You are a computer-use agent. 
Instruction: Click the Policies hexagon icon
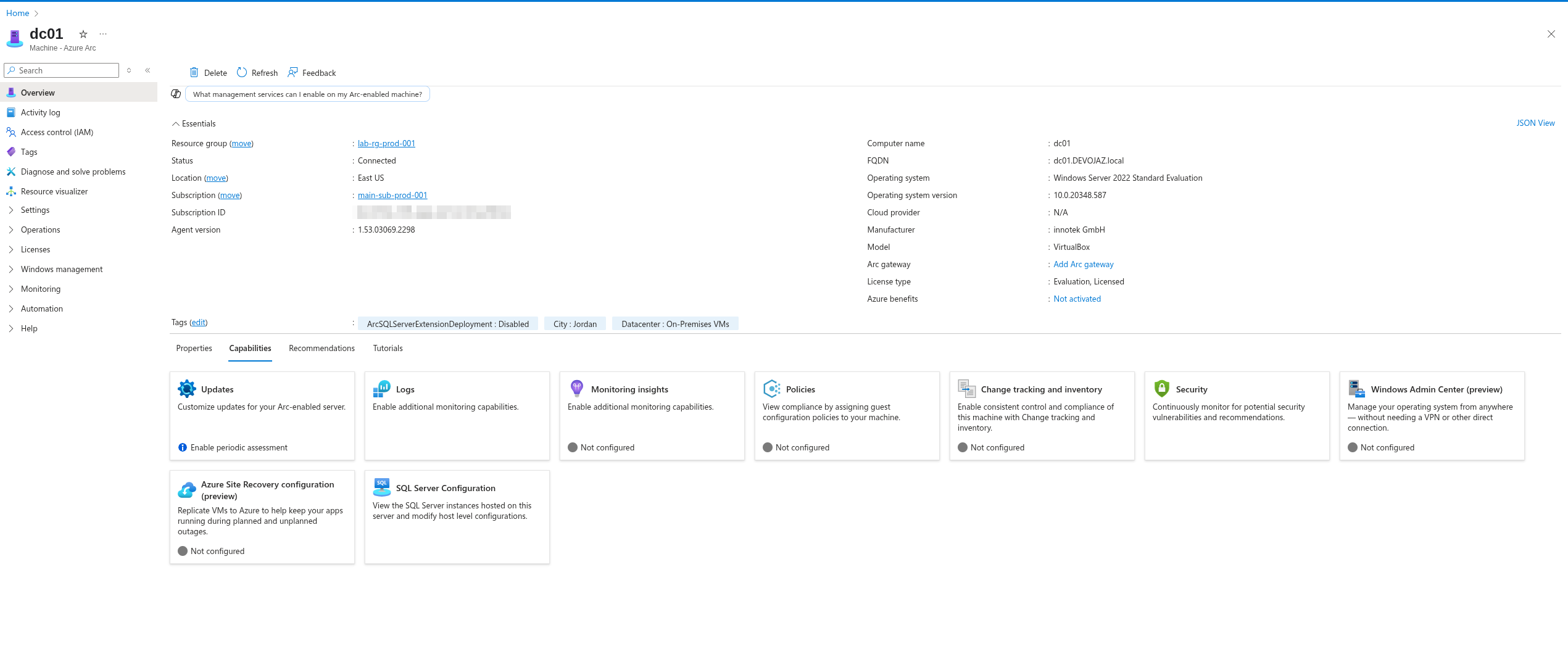click(x=772, y=389)
